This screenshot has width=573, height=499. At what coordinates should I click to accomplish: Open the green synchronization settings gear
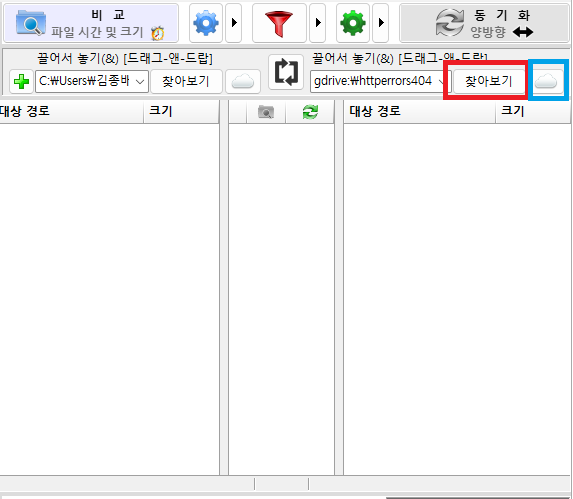(x=353, y=23)
